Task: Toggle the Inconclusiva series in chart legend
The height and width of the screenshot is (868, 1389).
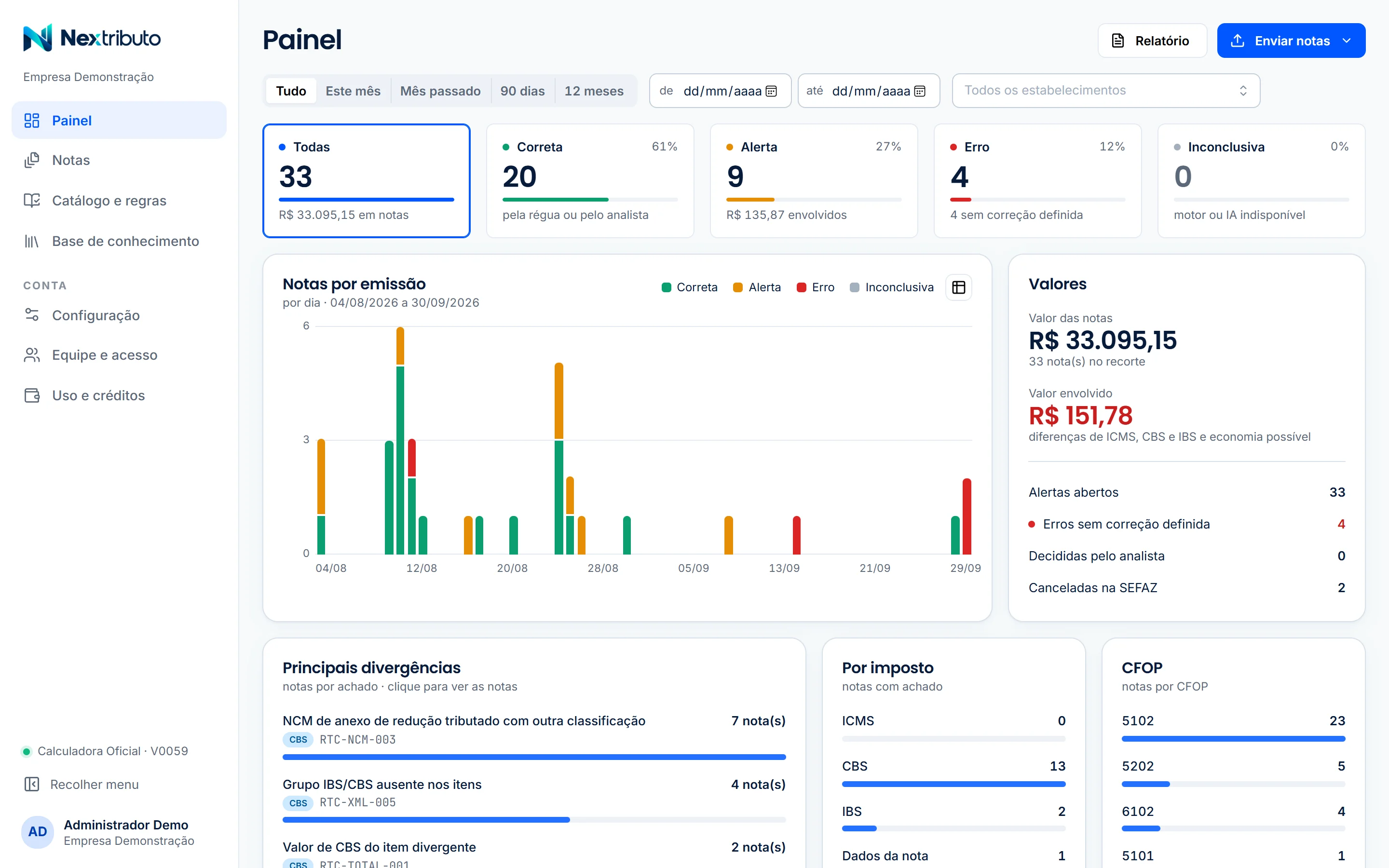Action: coord(891,287)
